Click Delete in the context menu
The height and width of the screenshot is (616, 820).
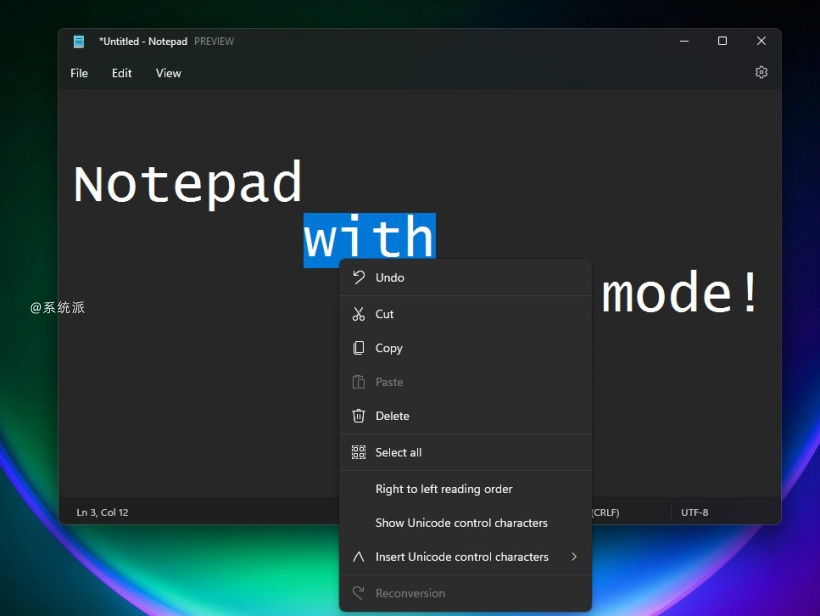(394, 415)
